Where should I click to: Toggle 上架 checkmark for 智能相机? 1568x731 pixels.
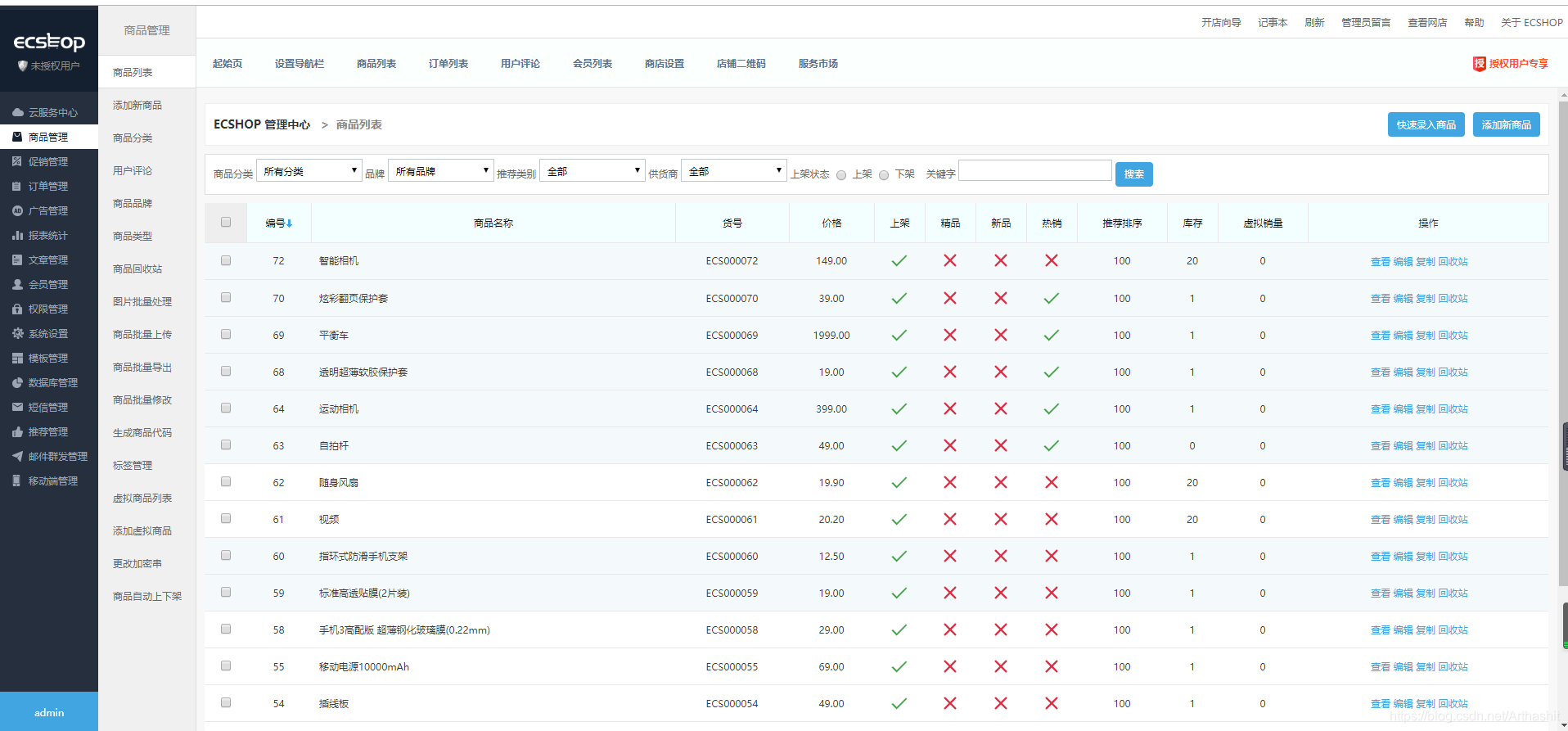click(899, 261)
